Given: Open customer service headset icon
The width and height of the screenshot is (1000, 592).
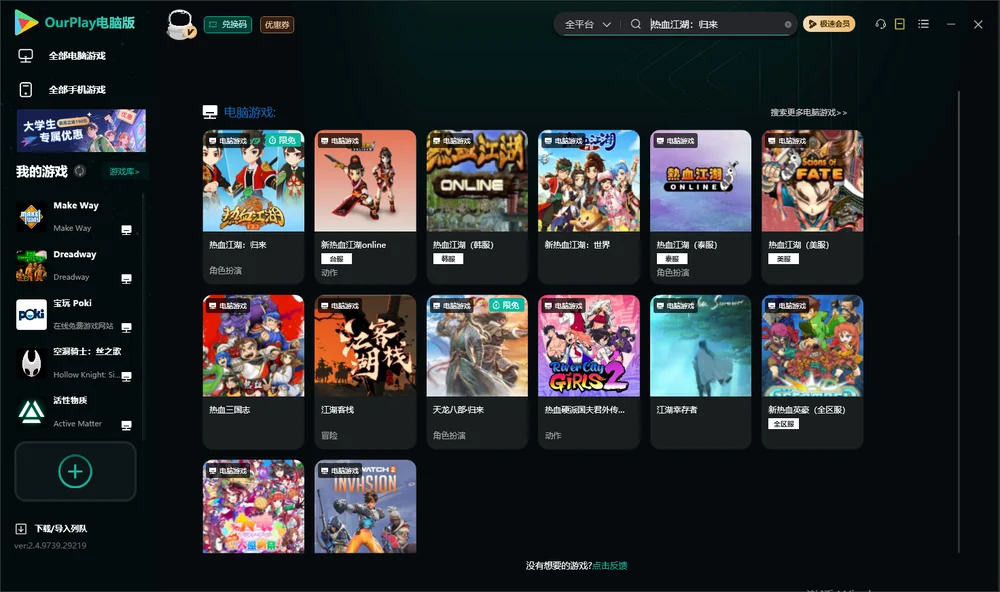Looking at the screenshot, I should pyautogui.click(x=880, y=24).
